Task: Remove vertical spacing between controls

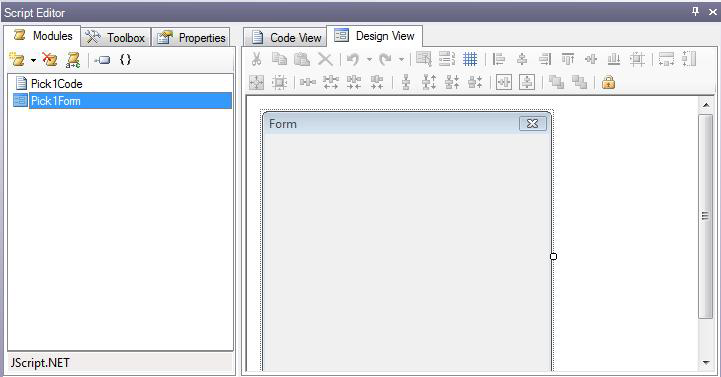Action: pyautogui.click(x=475, y=83)
